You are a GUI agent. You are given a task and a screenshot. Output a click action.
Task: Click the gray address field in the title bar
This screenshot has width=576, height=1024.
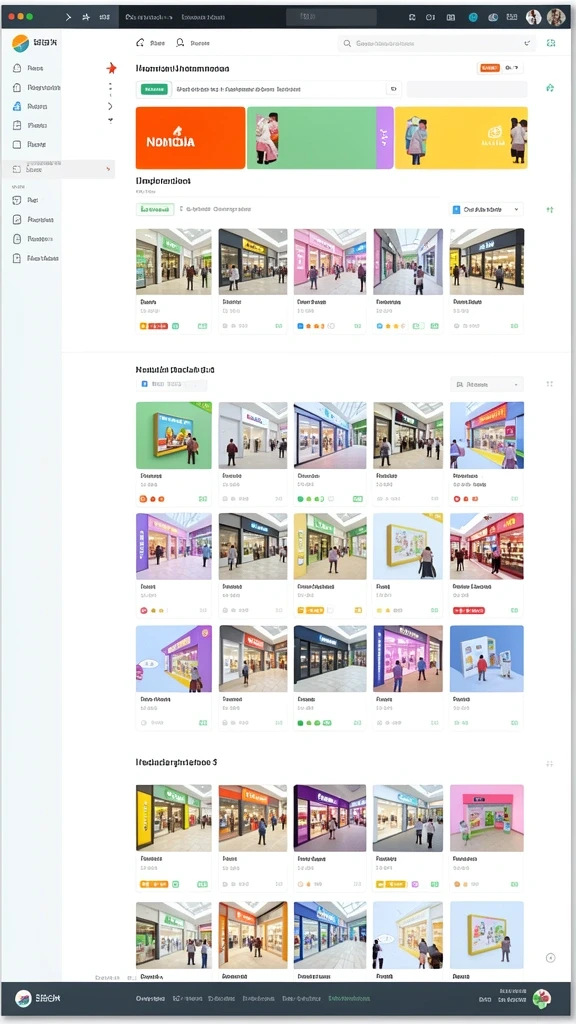331,17
